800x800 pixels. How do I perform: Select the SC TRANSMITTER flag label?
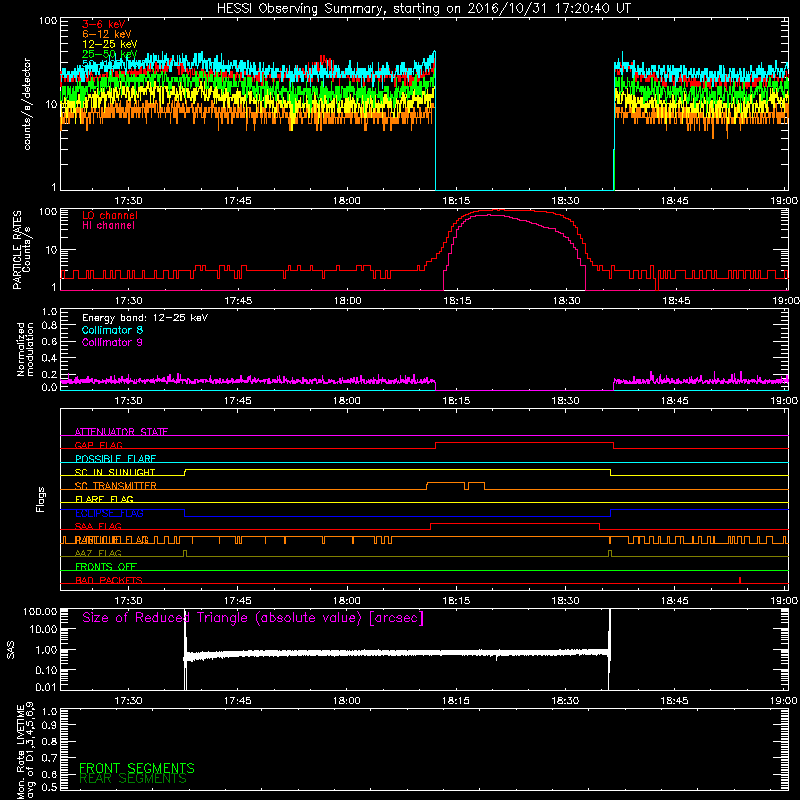116,486
